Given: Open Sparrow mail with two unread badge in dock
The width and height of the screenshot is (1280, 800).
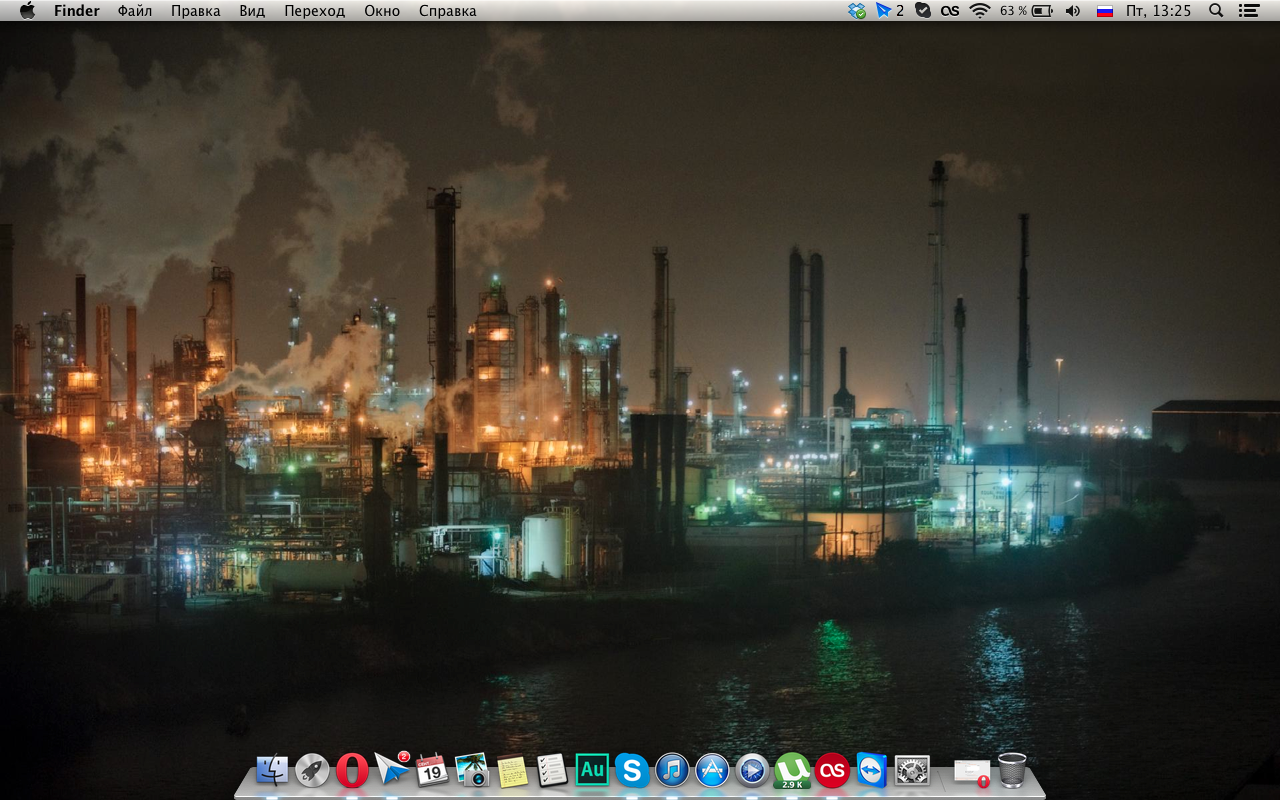Looking at the screenshot, I should (392, 769).
